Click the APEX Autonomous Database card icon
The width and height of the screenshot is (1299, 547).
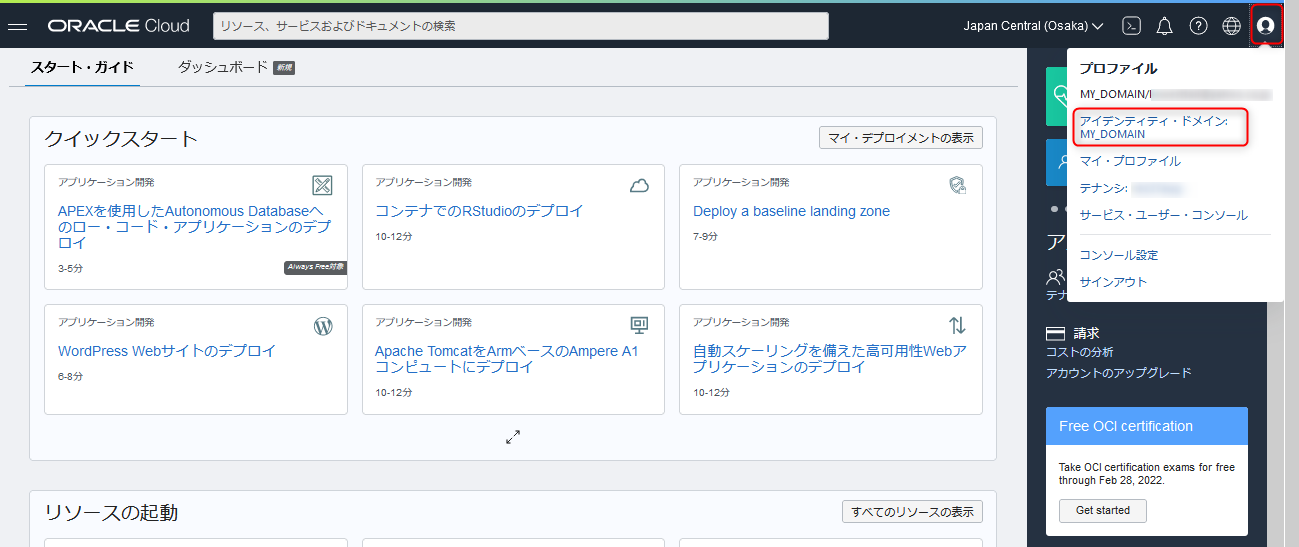[322, 185]
